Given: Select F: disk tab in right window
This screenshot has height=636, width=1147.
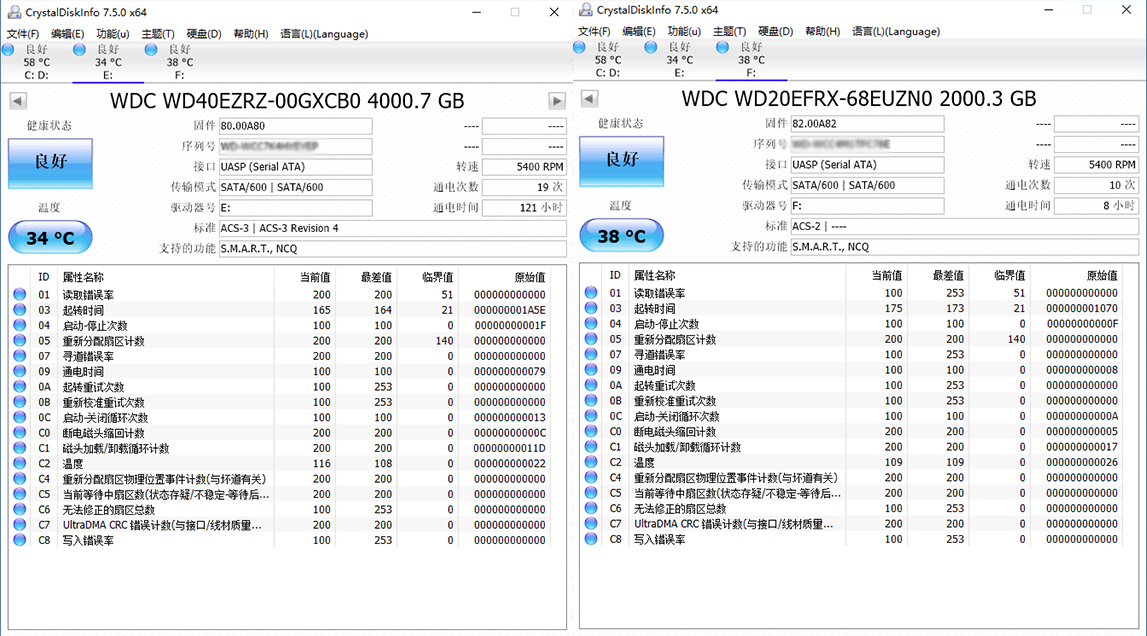Looking at the screenshot, I should [x=751, y=59].
